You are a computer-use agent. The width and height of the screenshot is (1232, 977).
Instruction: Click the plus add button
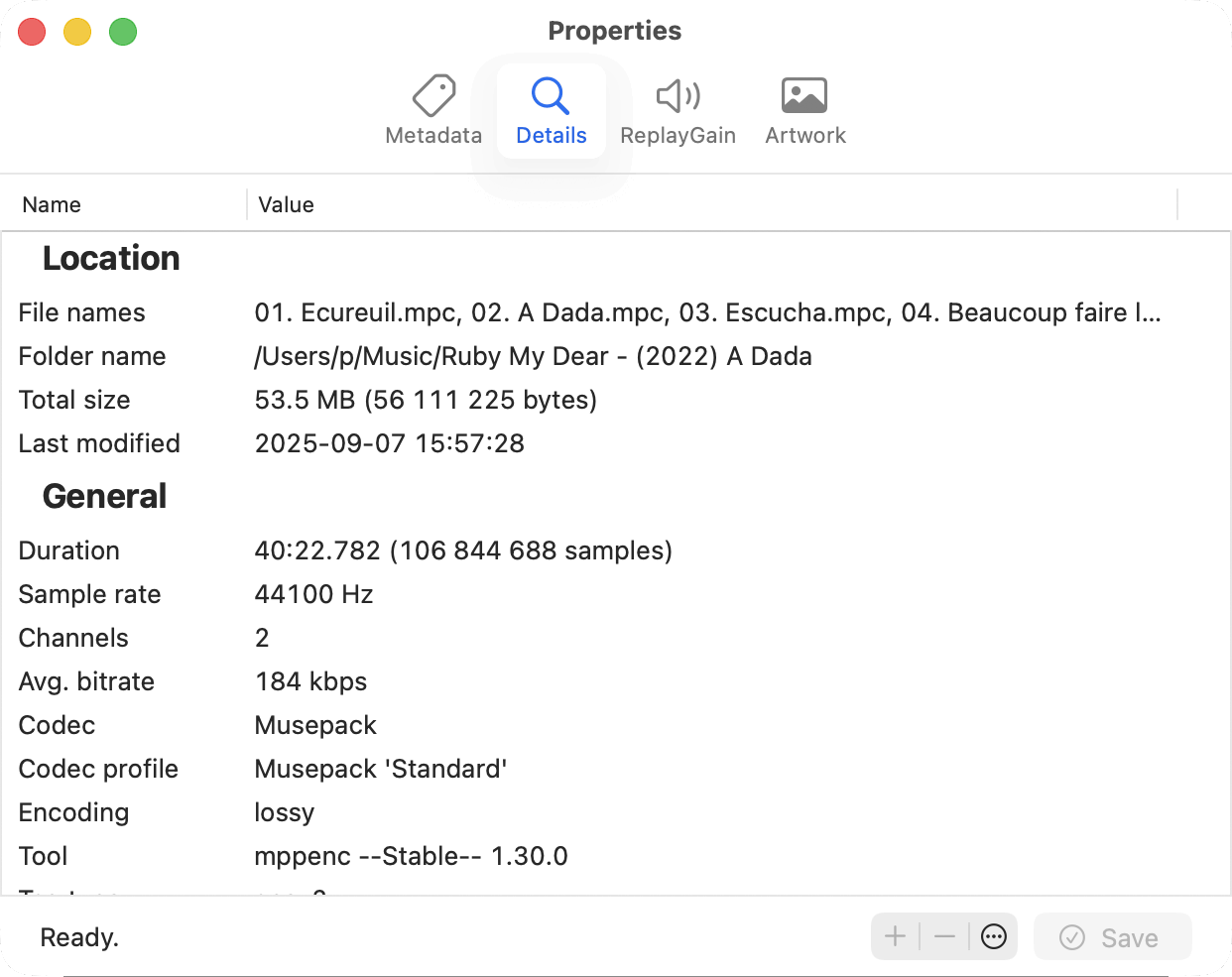[x=895, y=936]
